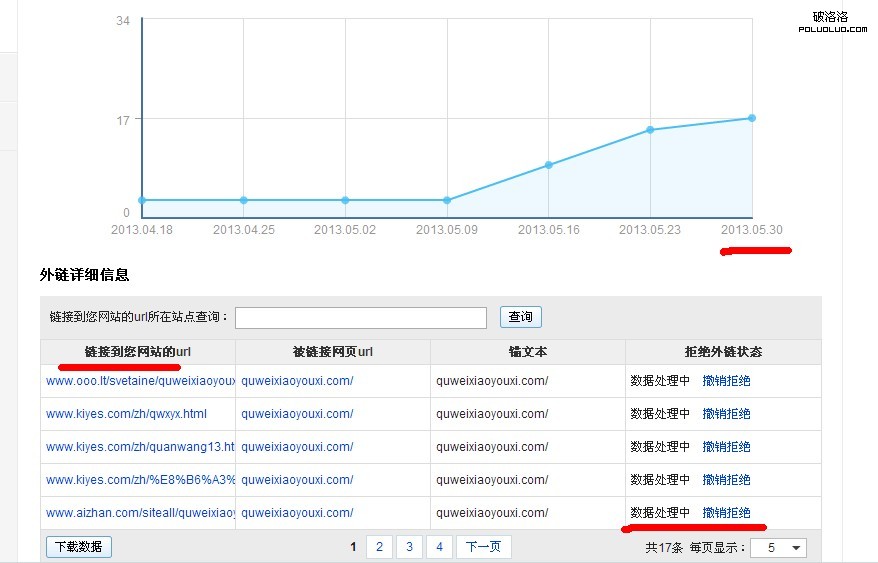Viewport: 878px width, 563px height.
Task: Click the 下一页 next page button
Action: click(484, 547)
